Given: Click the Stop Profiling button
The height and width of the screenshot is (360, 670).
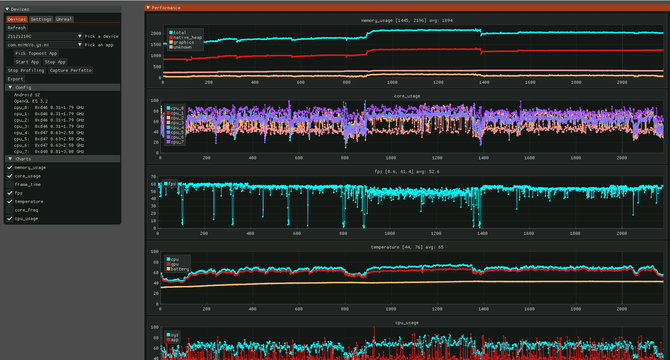Looking at the screenshot, I should tap(26, 70).
